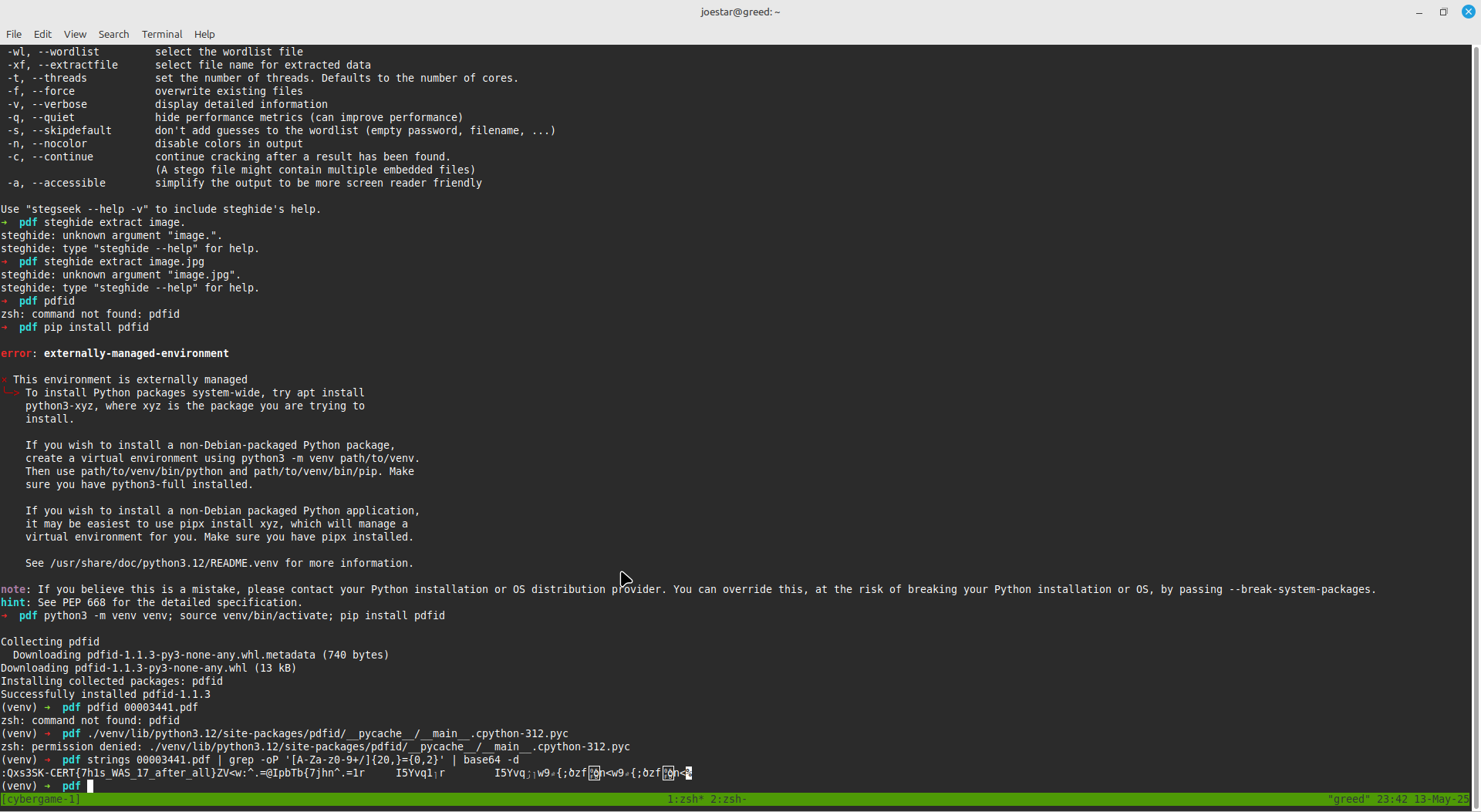Maximize the terminal window
This screenshot has height=812, width=1481.
coord(1443,12)
